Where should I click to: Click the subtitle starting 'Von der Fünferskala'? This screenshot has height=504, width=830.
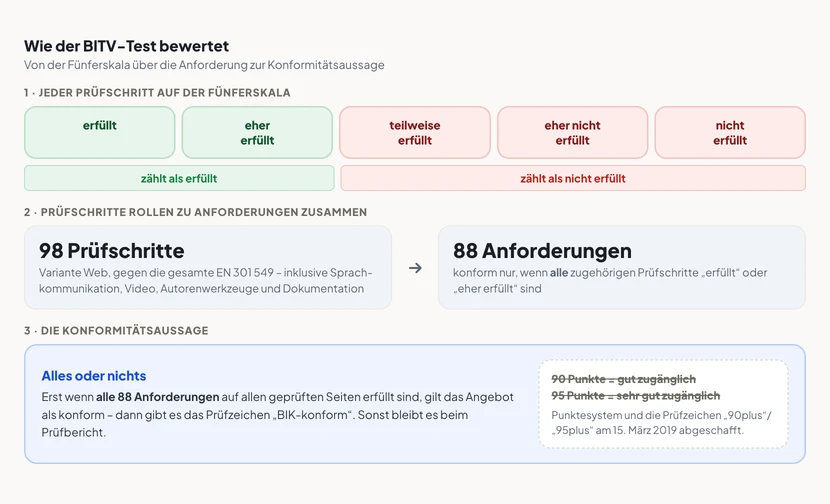click(x=204, y=65)
